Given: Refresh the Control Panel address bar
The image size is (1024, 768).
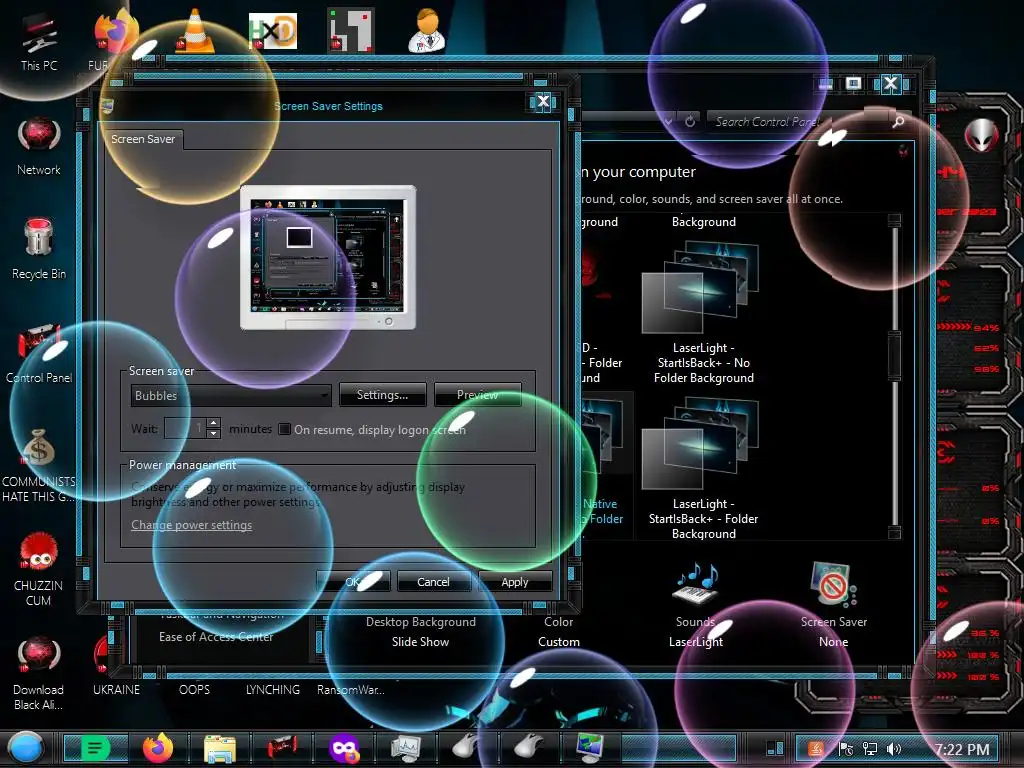Looking at the screenshot, I should tap(690, 121).
